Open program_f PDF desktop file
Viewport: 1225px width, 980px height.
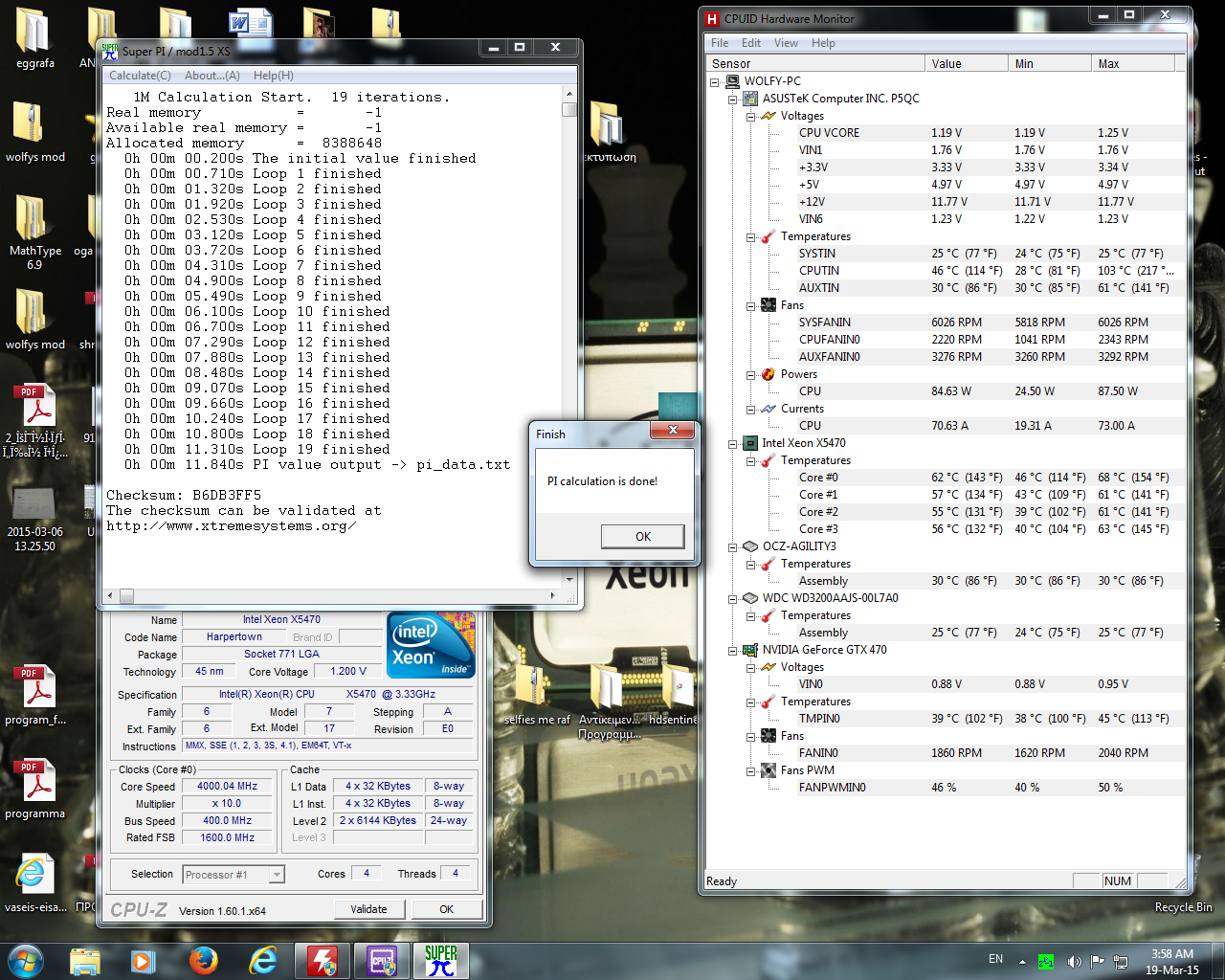click(35, 696)
